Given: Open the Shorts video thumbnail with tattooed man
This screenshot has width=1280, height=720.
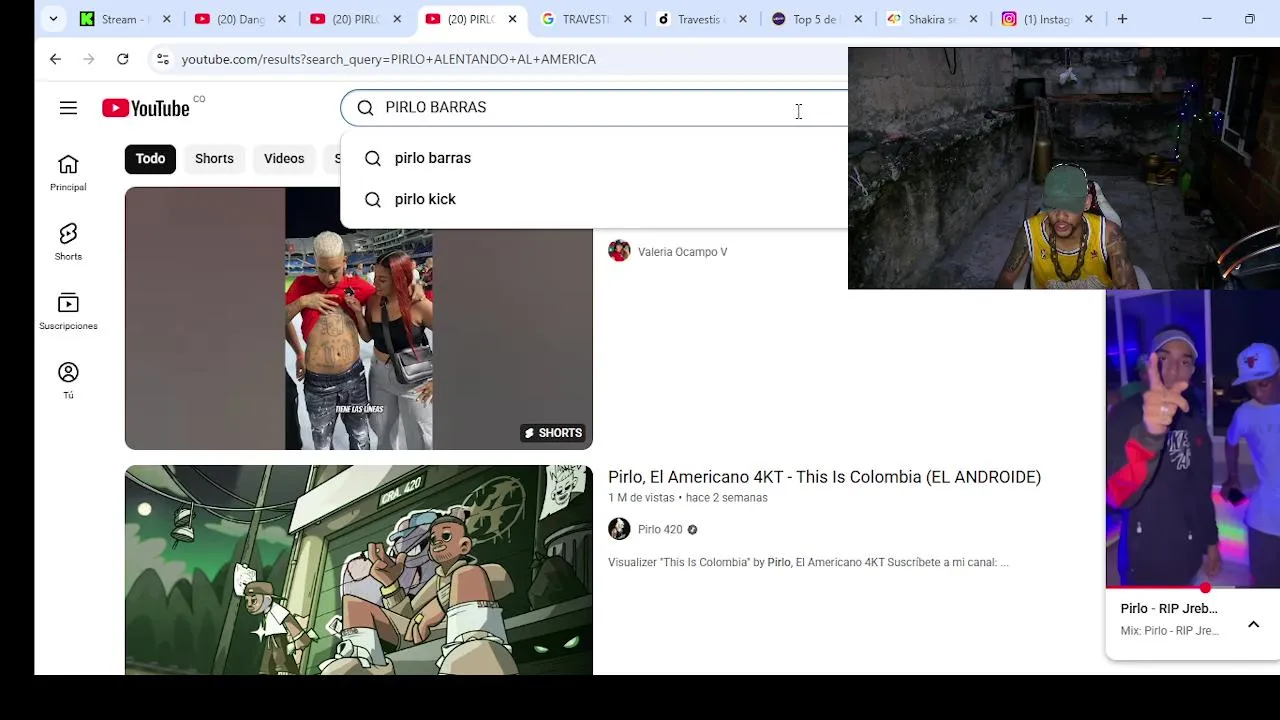Looking at the screenshot, I should [x=359, y=318].
